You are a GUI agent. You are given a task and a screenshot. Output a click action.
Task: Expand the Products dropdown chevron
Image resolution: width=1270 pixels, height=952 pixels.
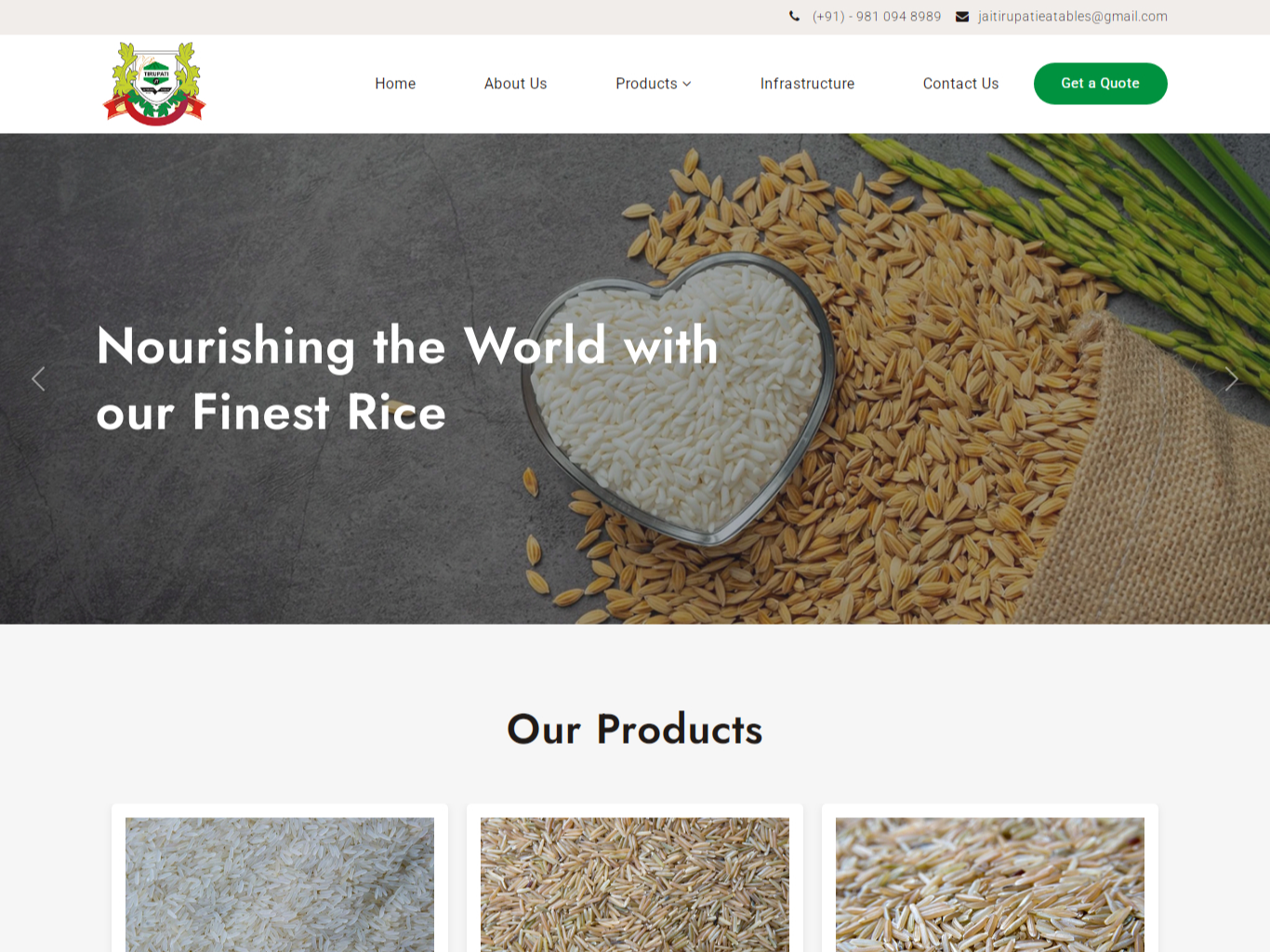coord(687,84)
